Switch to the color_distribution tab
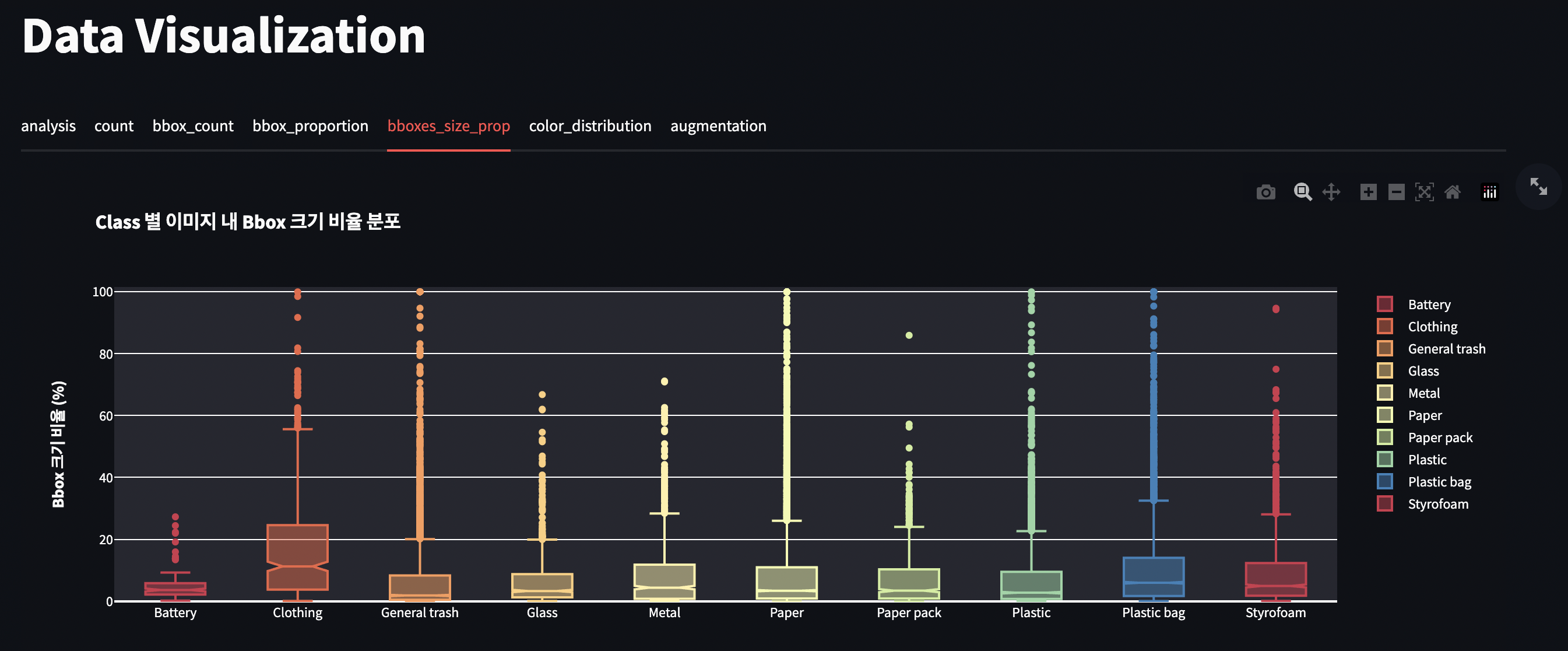 [590, 126]
